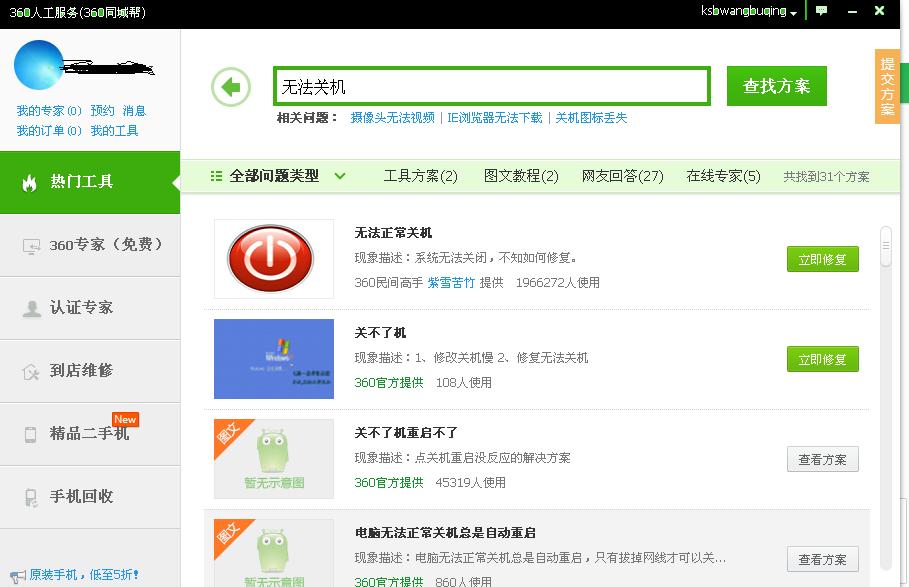Click the flame icon beside 热门工具
This screenshot has width=909, height=587.
tap(29, 183)
